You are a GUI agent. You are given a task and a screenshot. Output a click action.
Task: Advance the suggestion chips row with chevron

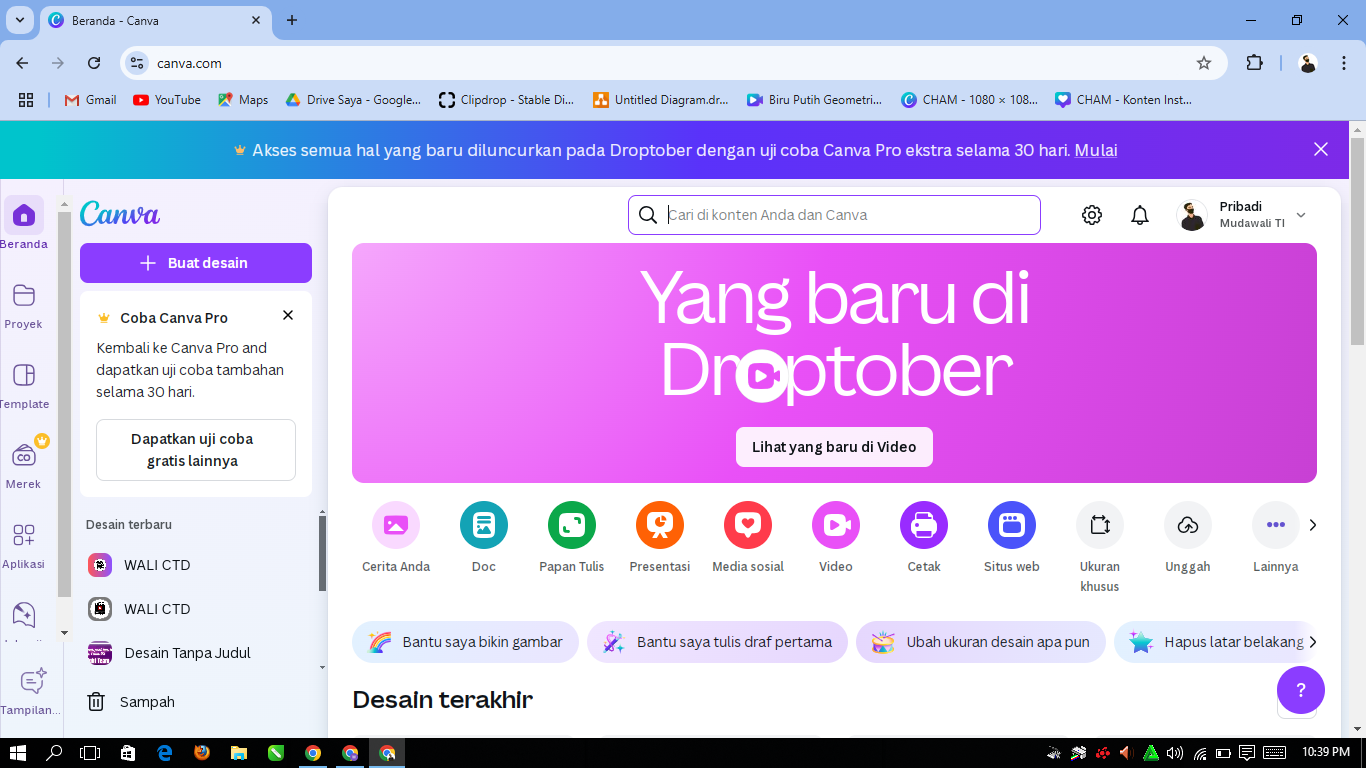pos(1313,642)
